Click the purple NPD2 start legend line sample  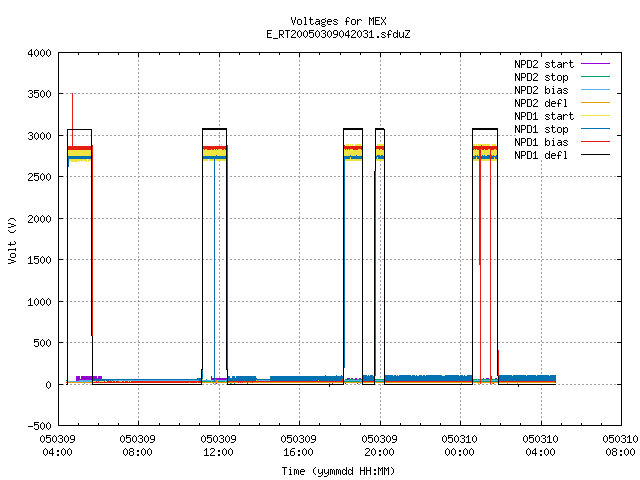point(595,64)
